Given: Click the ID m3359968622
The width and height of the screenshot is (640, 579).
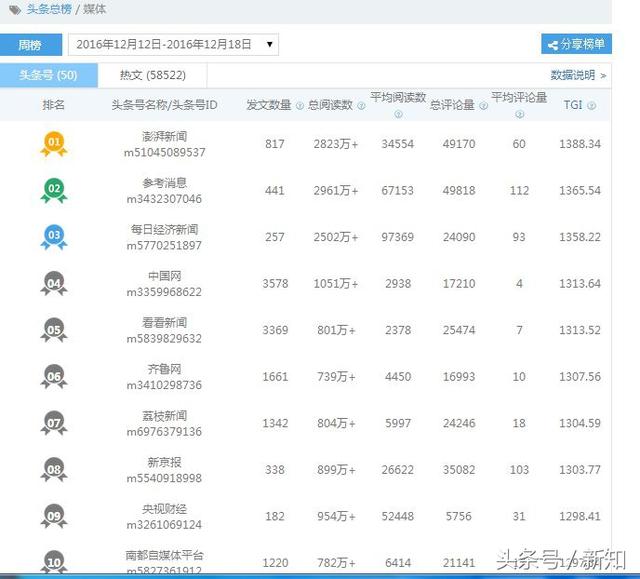Looking at the screenshot, I should pyautogui.click(x=164, y=292).
